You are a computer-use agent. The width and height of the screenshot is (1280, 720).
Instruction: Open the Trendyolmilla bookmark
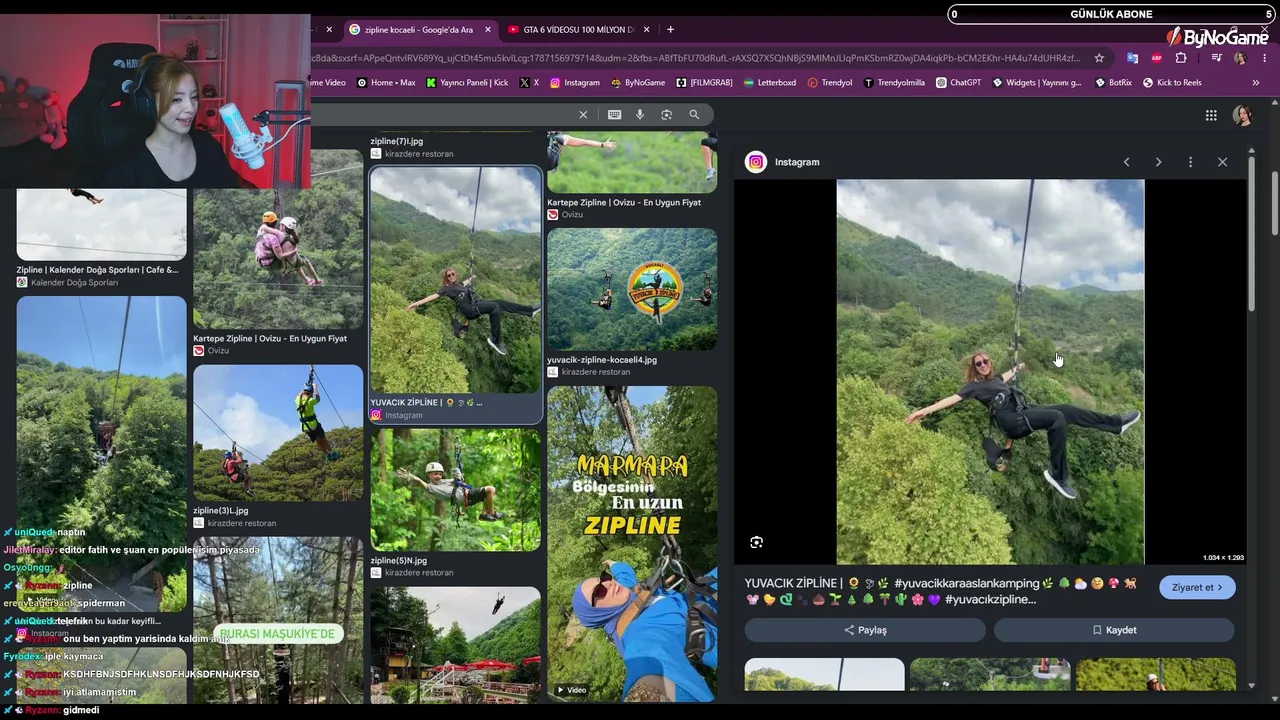pos(895,83)
